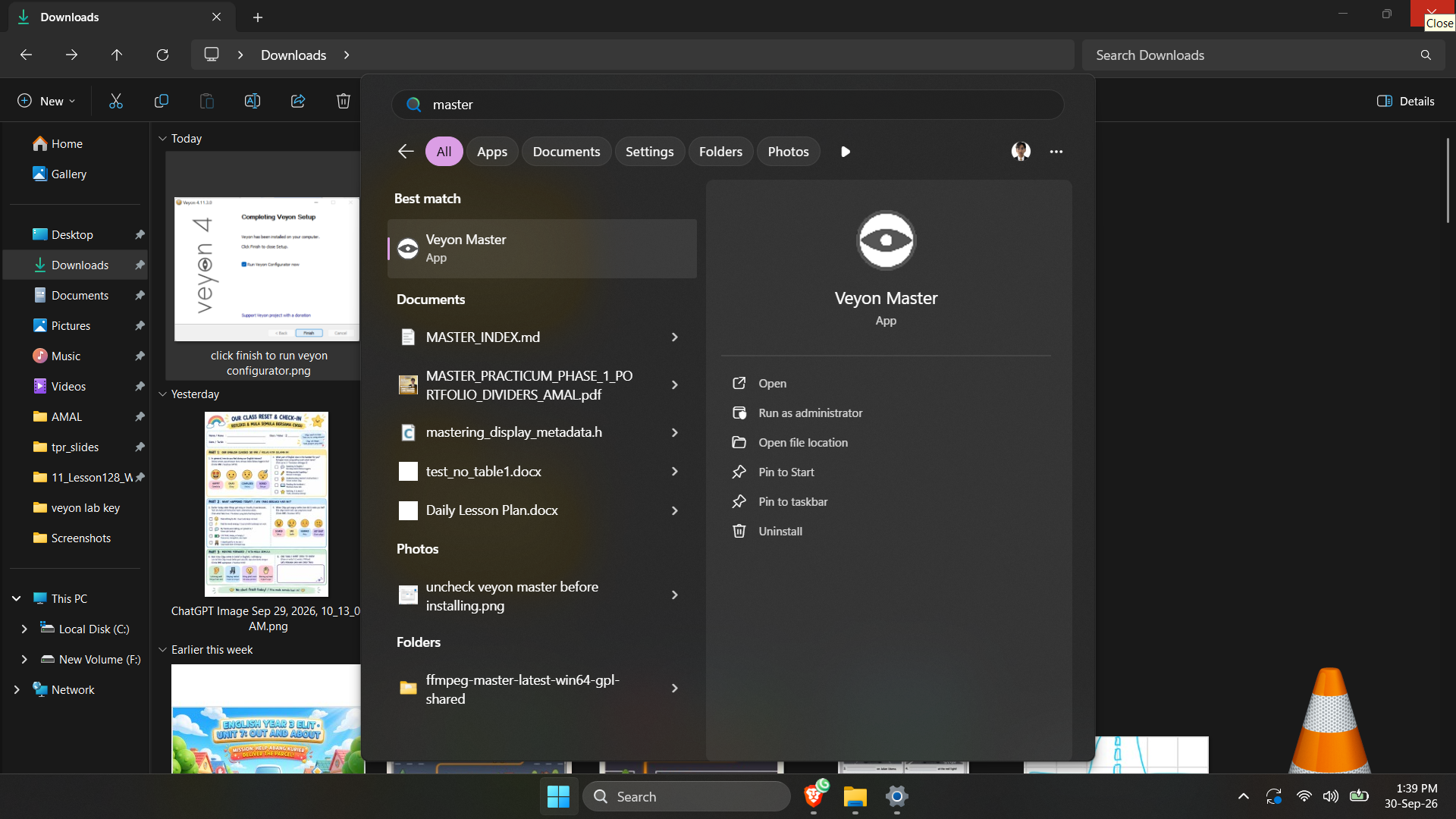Open the Wi-Fi network tray icon

[1304, 796]
